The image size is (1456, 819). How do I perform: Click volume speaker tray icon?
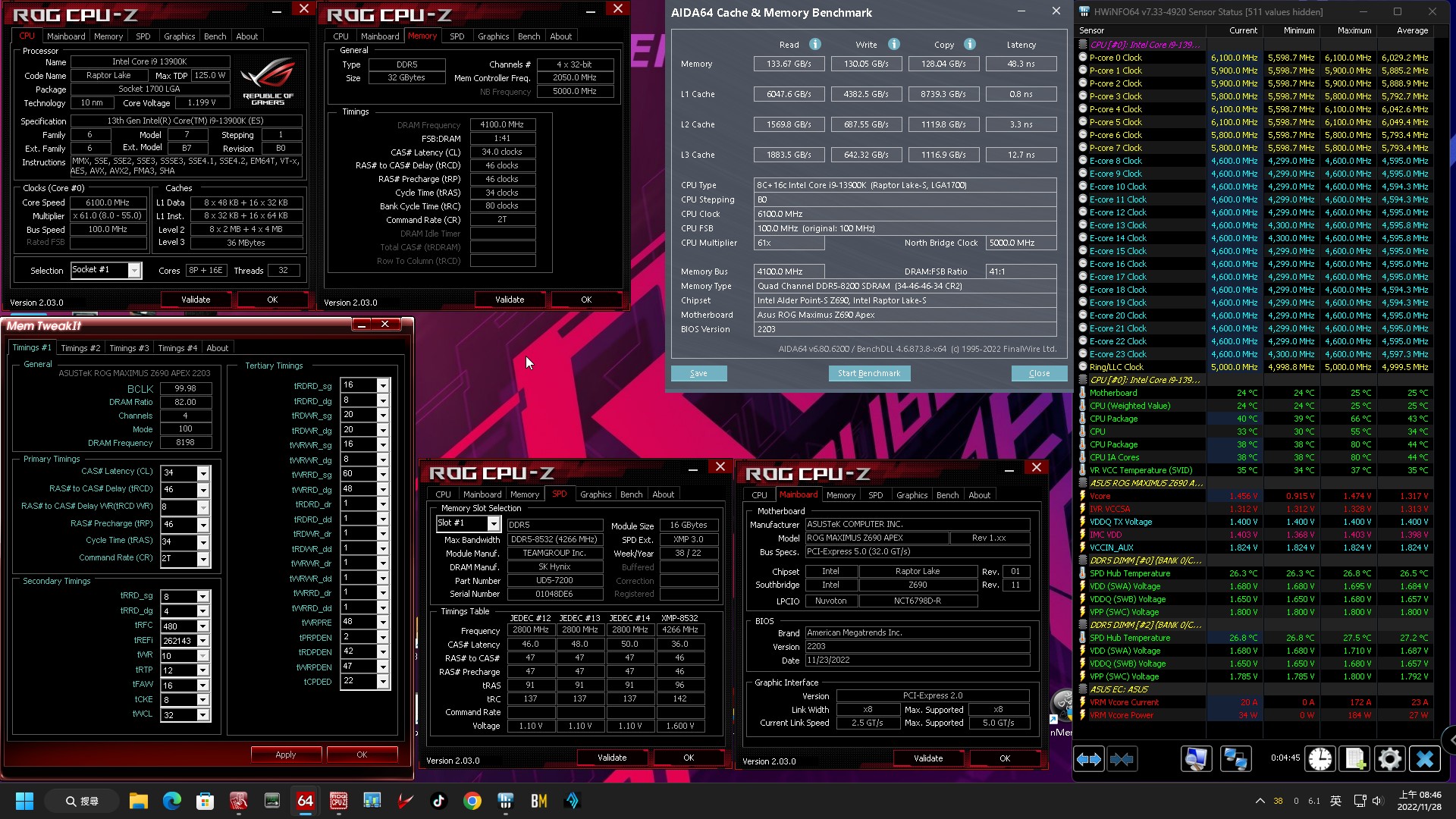tap(1378, 801)
